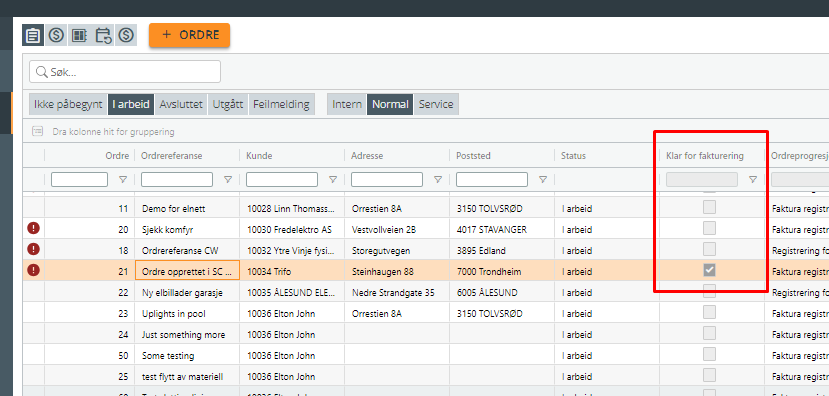This screenshot has height=396, width=829.
Task: Open filter options for the Ordre column
Action: pos(123,180)
